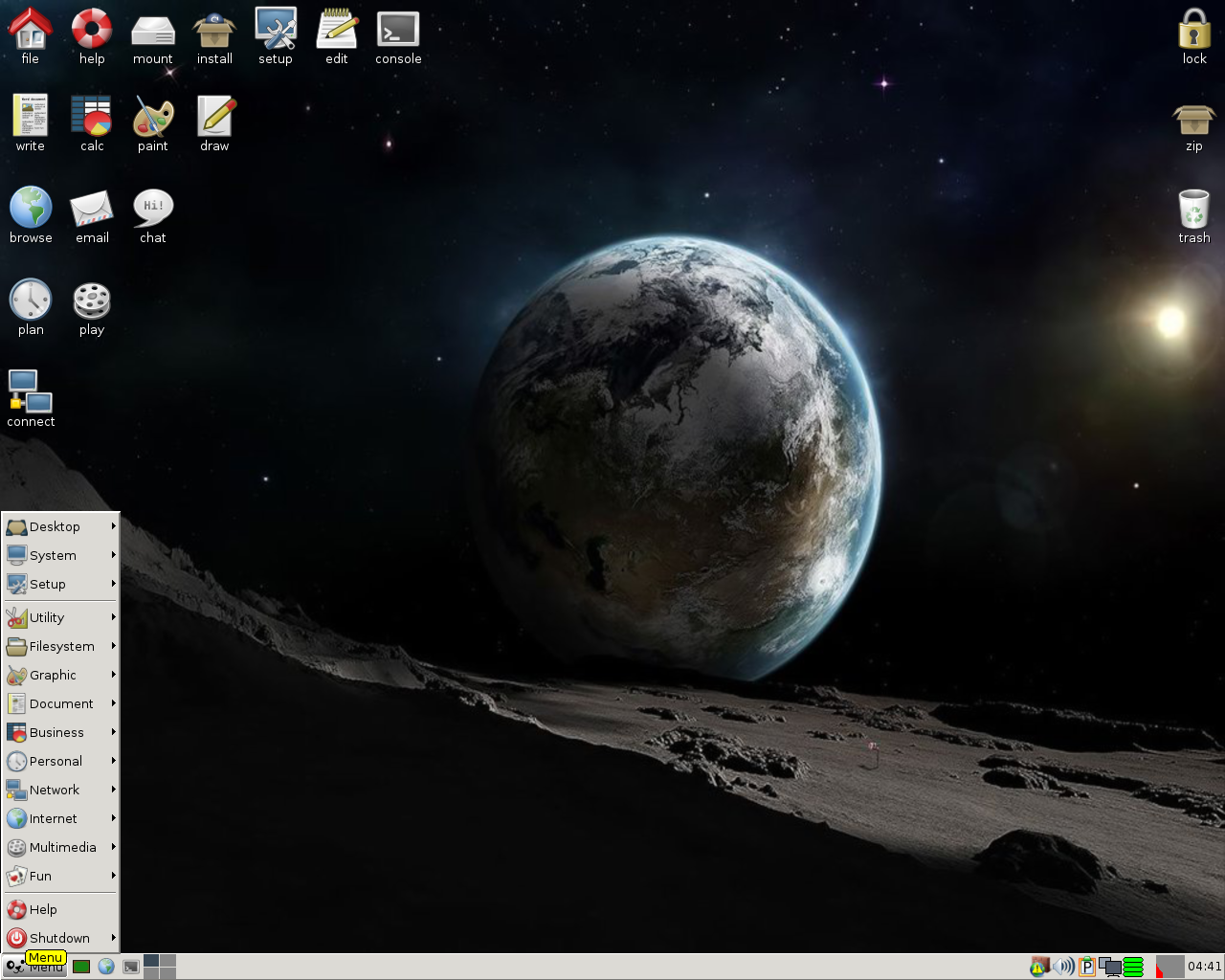Open the firewall warning tray icon
Screen dimensions: 1225x980
[x=1039, y=967]
